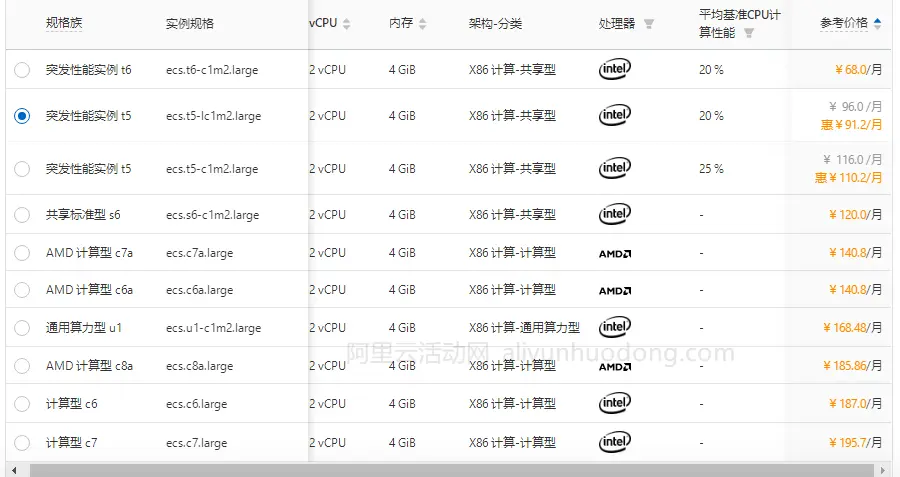The image size is (900, 477).
Task: Choose the ecs.c7a.large instance radio
Action: click(x=22, y=253)
